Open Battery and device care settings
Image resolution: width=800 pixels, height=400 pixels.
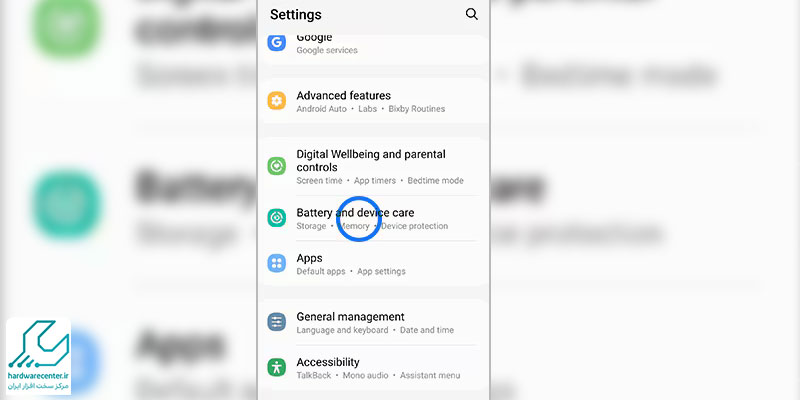(x=373, y=218)
